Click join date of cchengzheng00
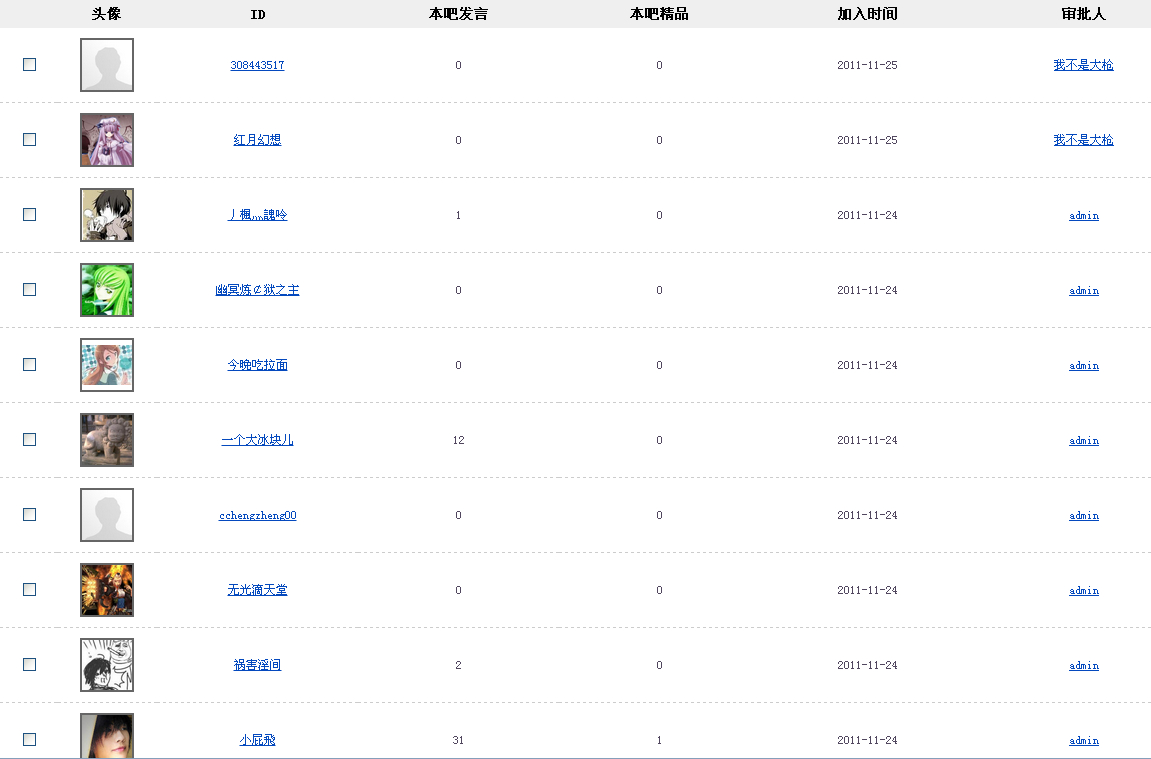1151x759 pixels. (867, 515)
